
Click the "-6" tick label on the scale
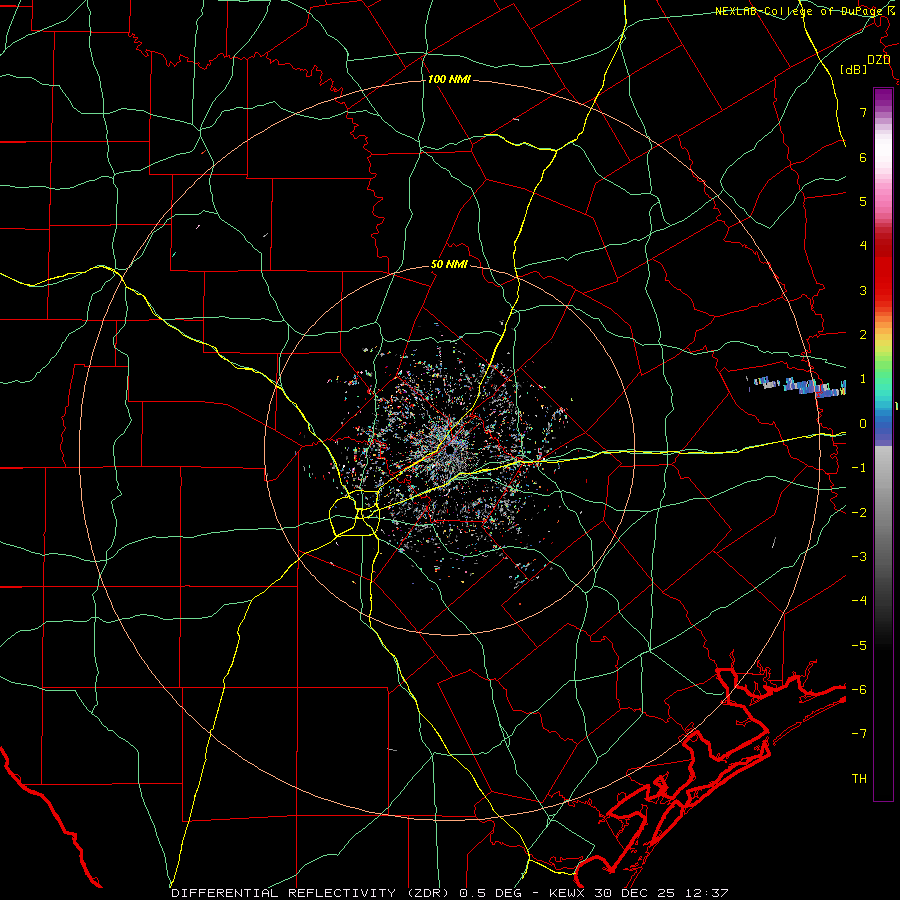(x=859, y=690)
